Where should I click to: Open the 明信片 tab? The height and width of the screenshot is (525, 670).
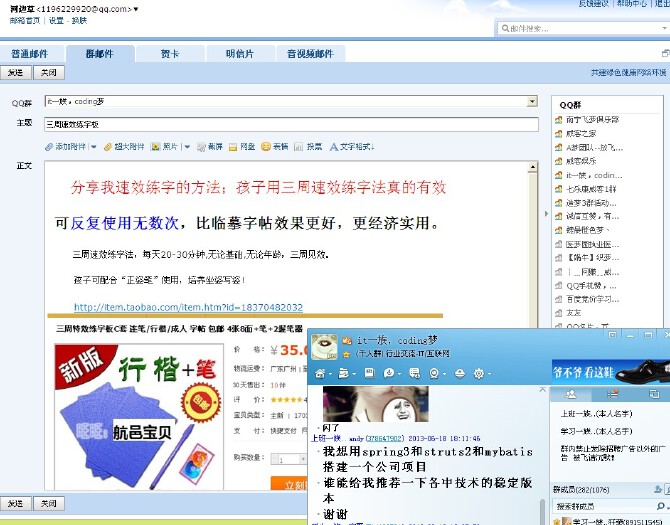tap(240, 54)
